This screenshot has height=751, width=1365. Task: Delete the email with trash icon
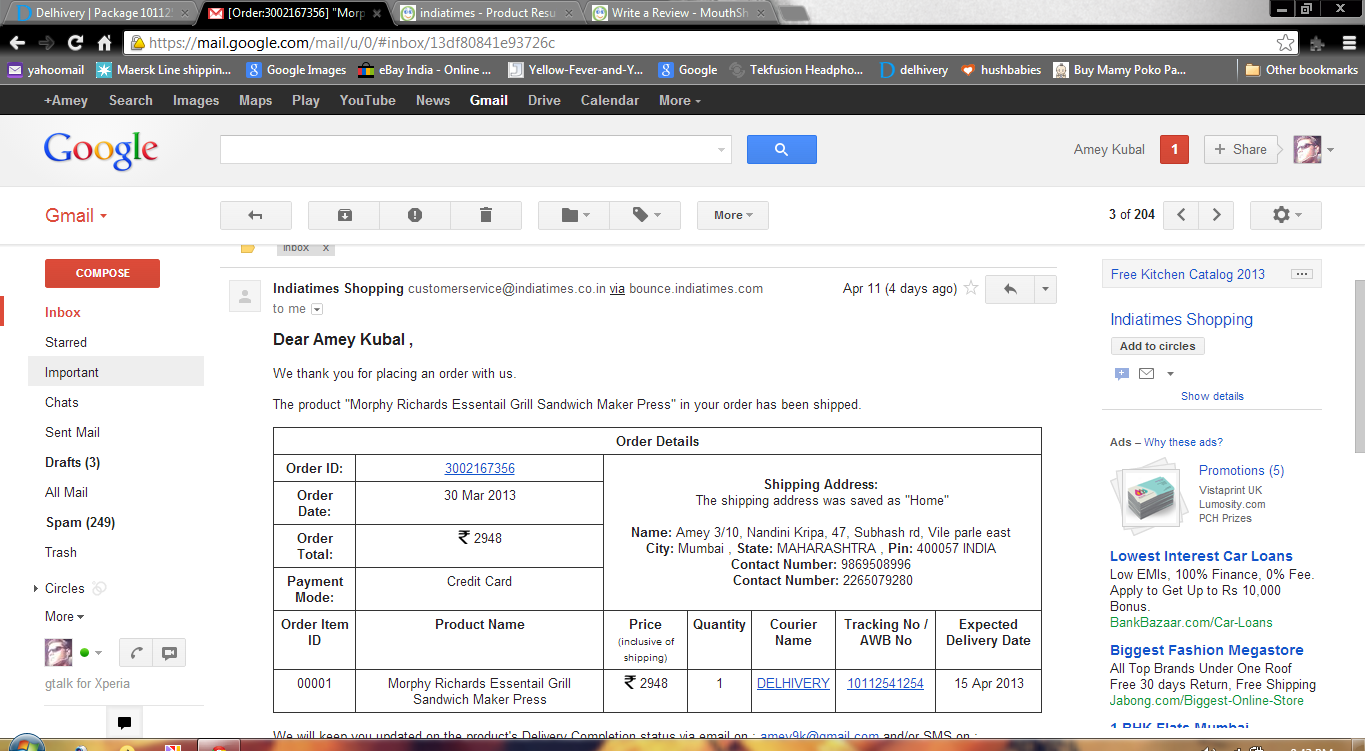coord(486,215)
